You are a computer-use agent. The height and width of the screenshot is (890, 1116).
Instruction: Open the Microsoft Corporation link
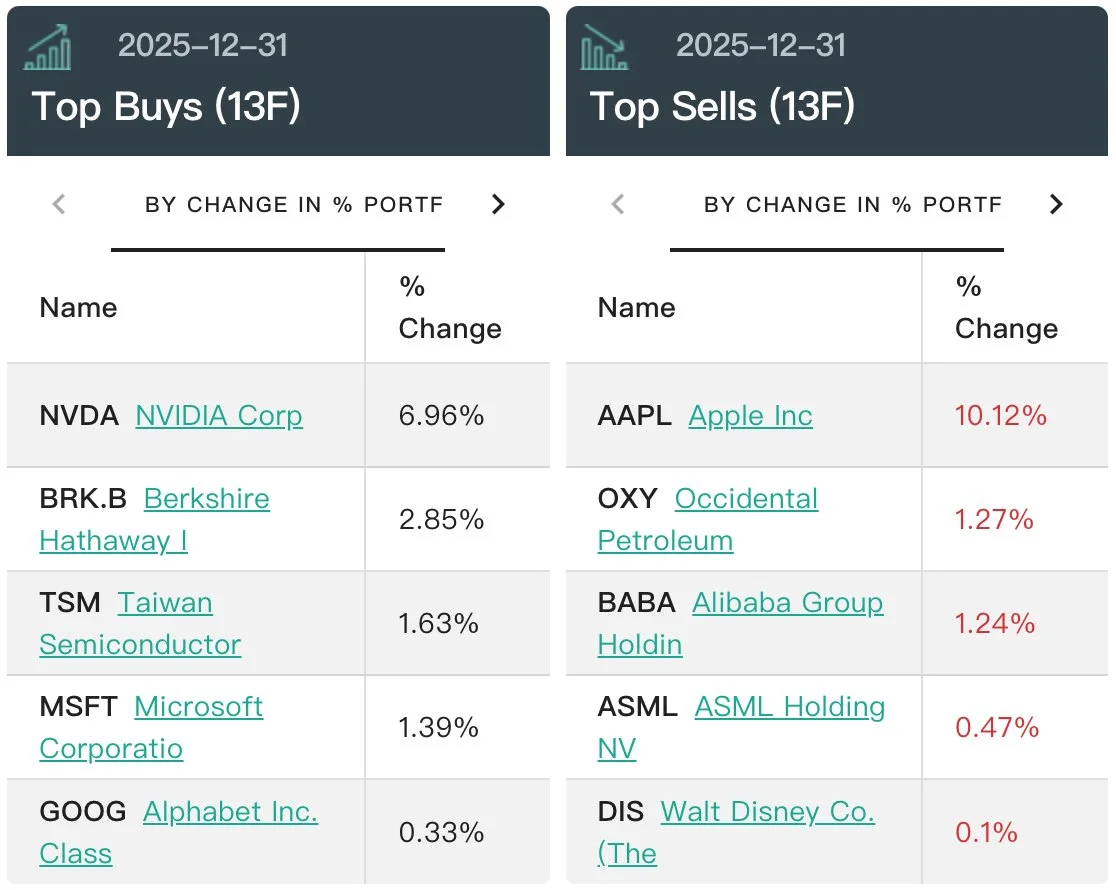click(198, 707)
